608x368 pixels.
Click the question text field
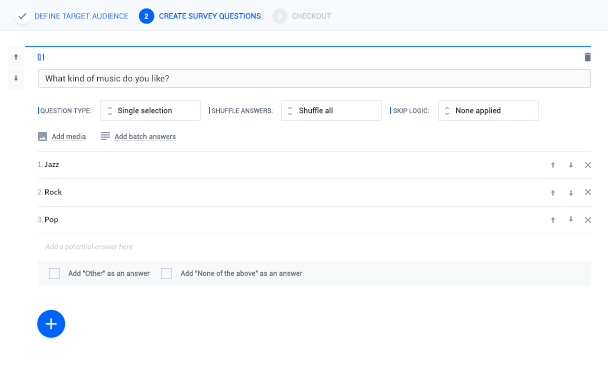314,79
